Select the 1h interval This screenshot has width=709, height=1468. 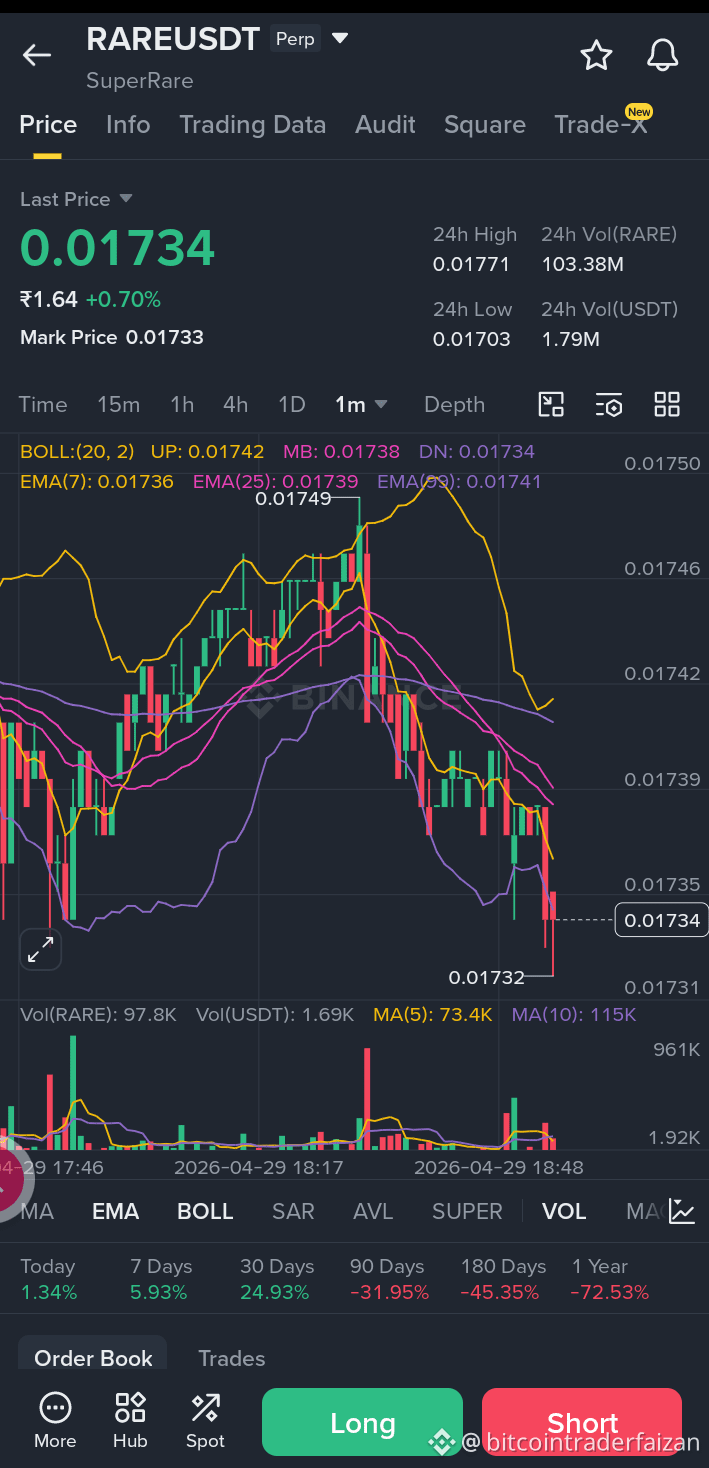pyautogui.click(x=182, y=404)
